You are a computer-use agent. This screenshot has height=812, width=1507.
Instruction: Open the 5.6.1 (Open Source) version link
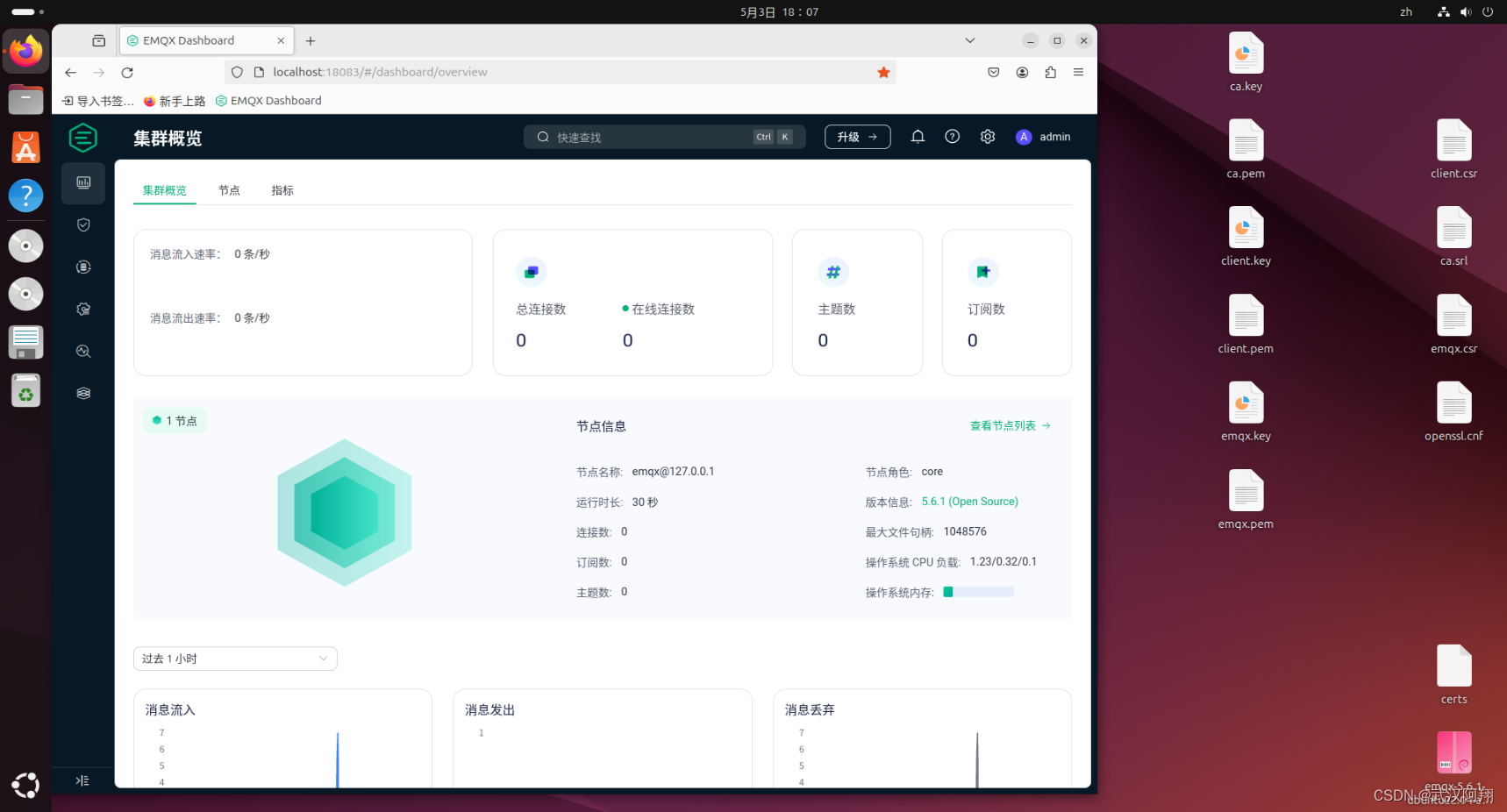point(969,502)
